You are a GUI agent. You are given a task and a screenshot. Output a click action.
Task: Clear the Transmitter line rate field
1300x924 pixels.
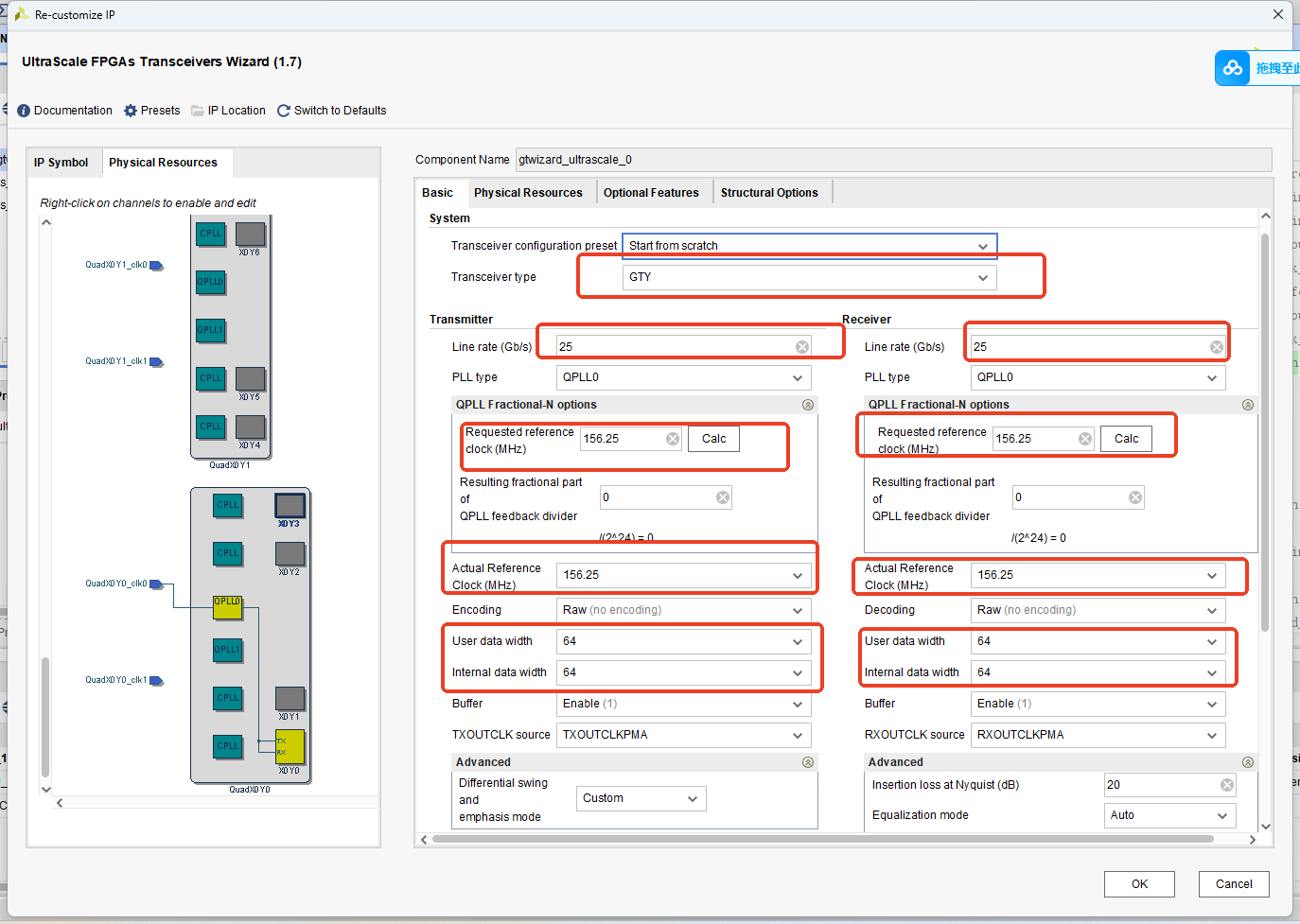[802, 347]
